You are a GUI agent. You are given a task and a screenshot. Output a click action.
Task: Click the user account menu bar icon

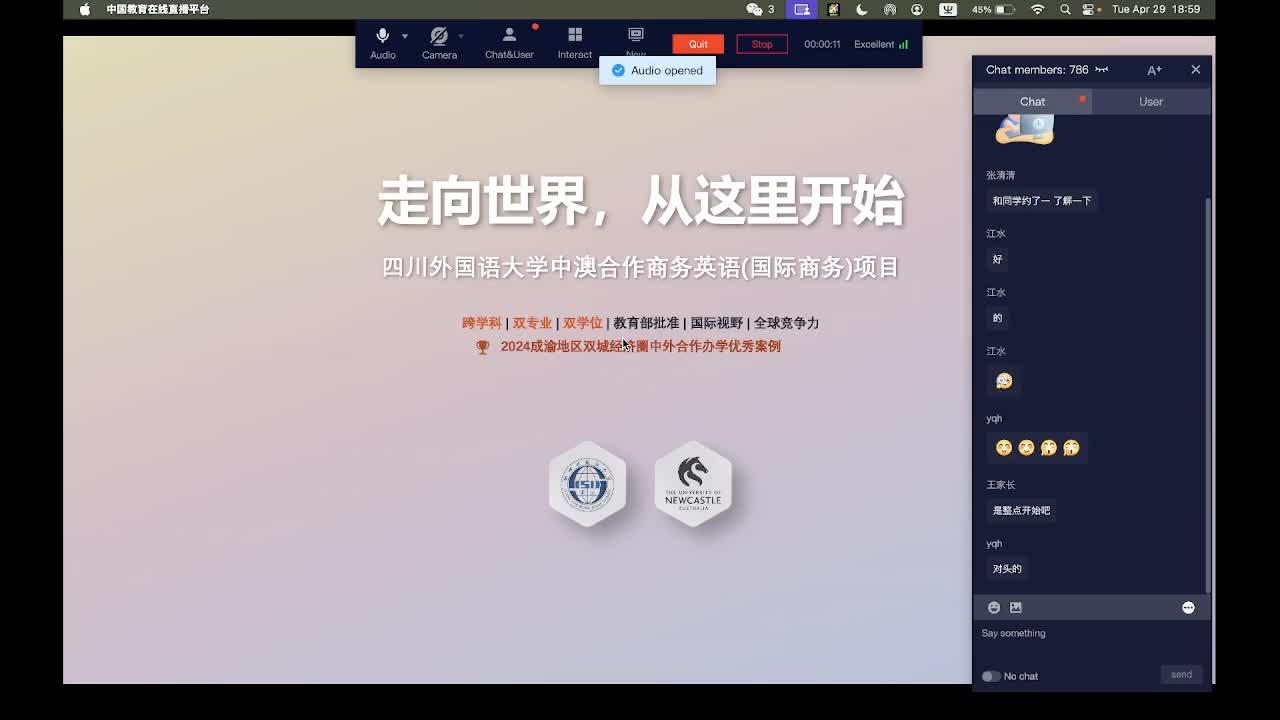917,9
